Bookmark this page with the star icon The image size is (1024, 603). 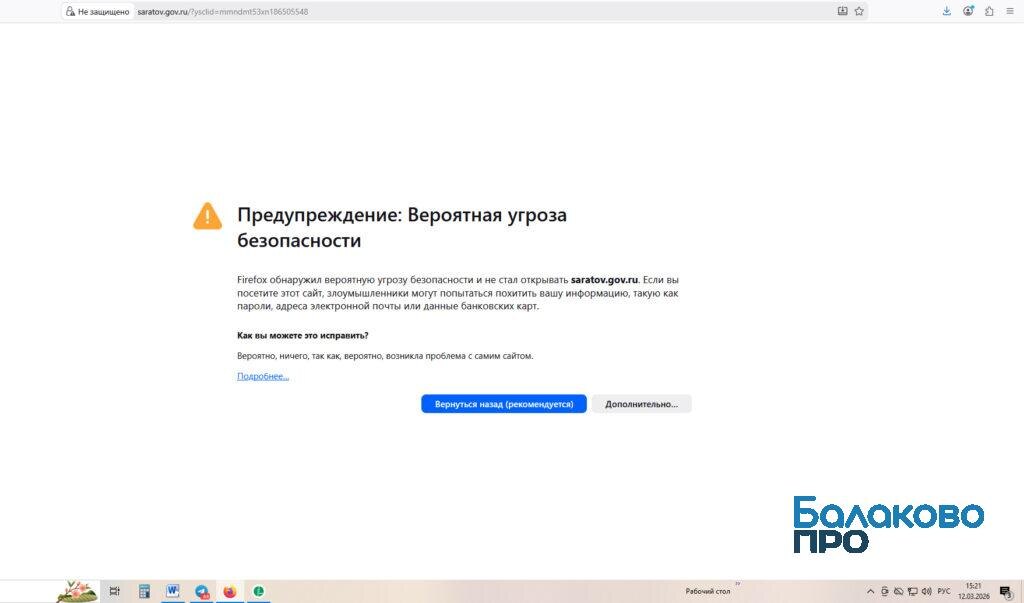click(859, 11)
